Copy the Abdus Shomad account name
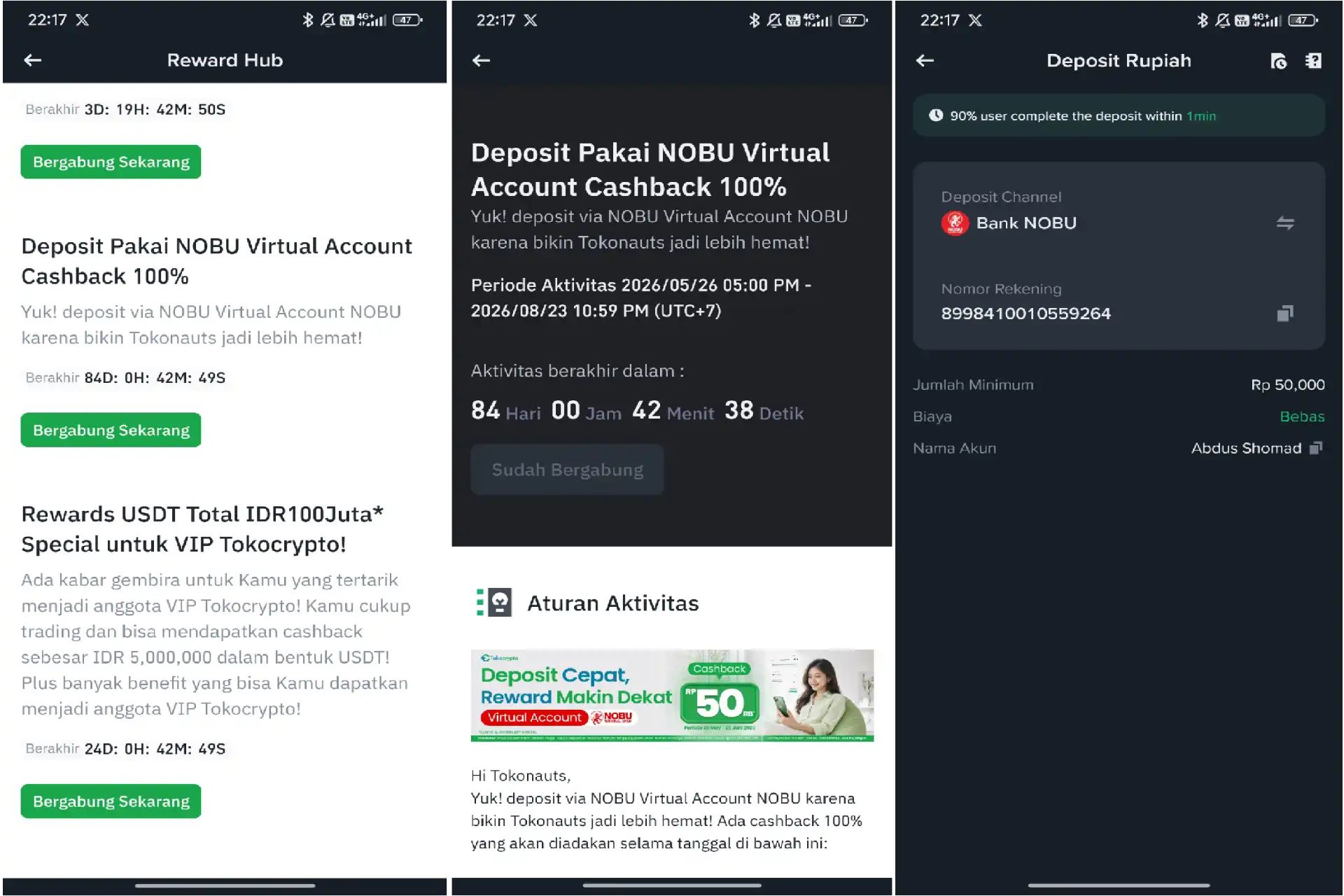The image size is (1344, 896). pyautogui.click(x=1316, y=448)
